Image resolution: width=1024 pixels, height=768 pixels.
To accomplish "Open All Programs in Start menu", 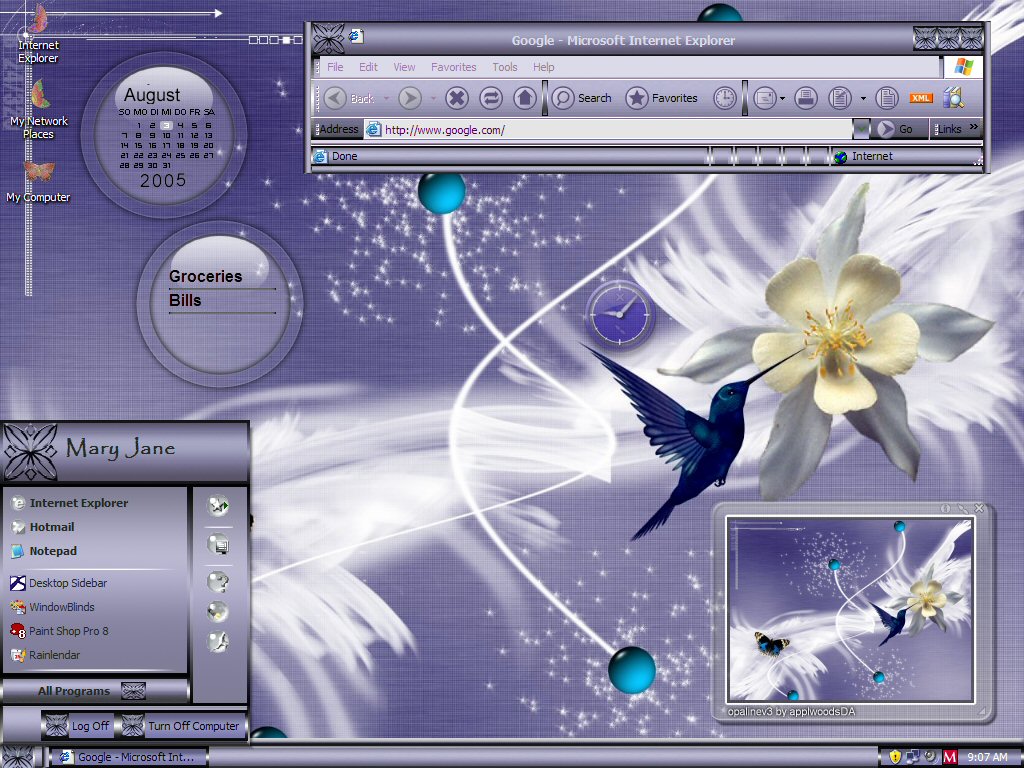I will coord(92,690).
